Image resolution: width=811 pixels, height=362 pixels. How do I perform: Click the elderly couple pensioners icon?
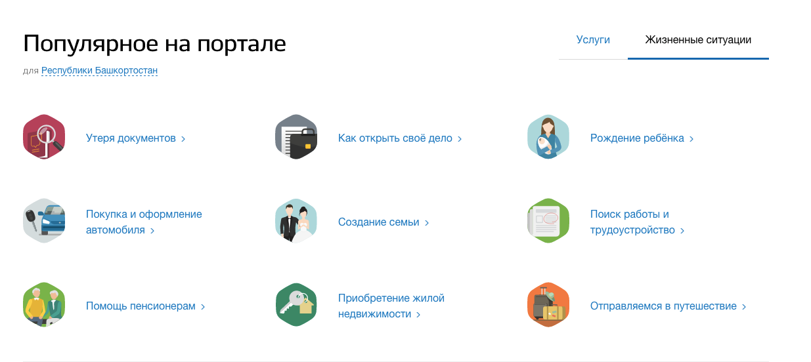point(44,305)
